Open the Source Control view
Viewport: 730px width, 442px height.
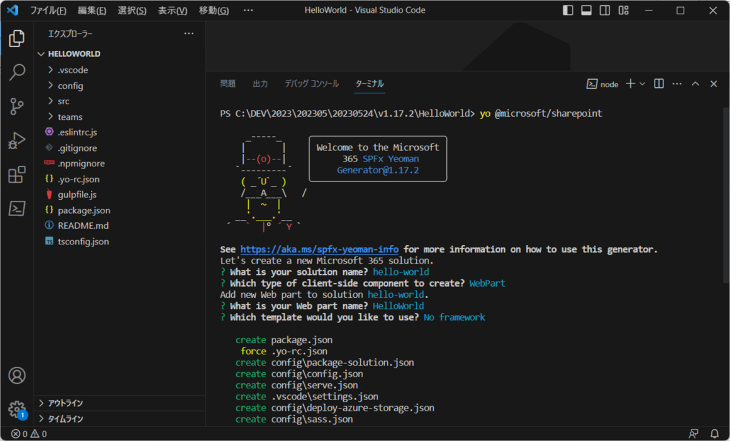[x=17, y=106]
